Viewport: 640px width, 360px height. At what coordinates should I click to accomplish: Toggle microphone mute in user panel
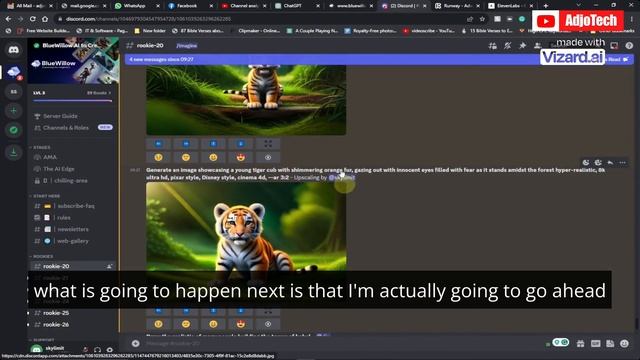pos(85,350)
